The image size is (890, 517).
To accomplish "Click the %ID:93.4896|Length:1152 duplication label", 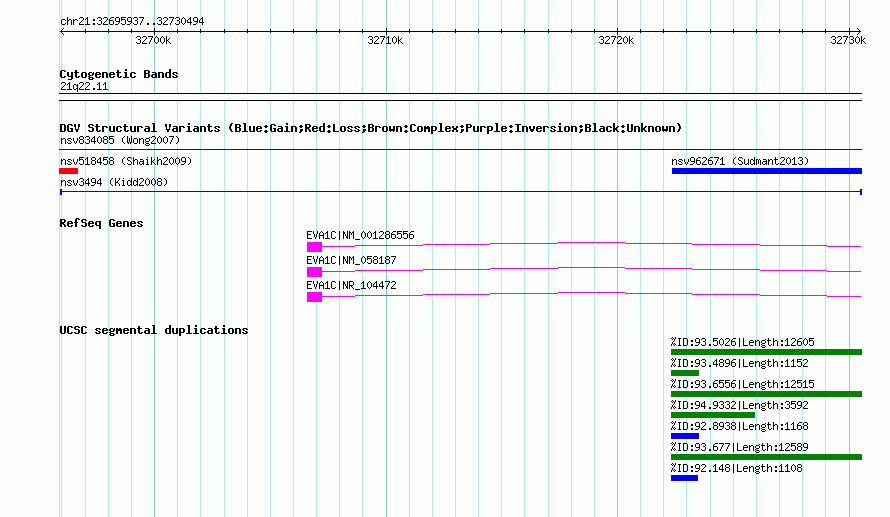I will [740, 363].
